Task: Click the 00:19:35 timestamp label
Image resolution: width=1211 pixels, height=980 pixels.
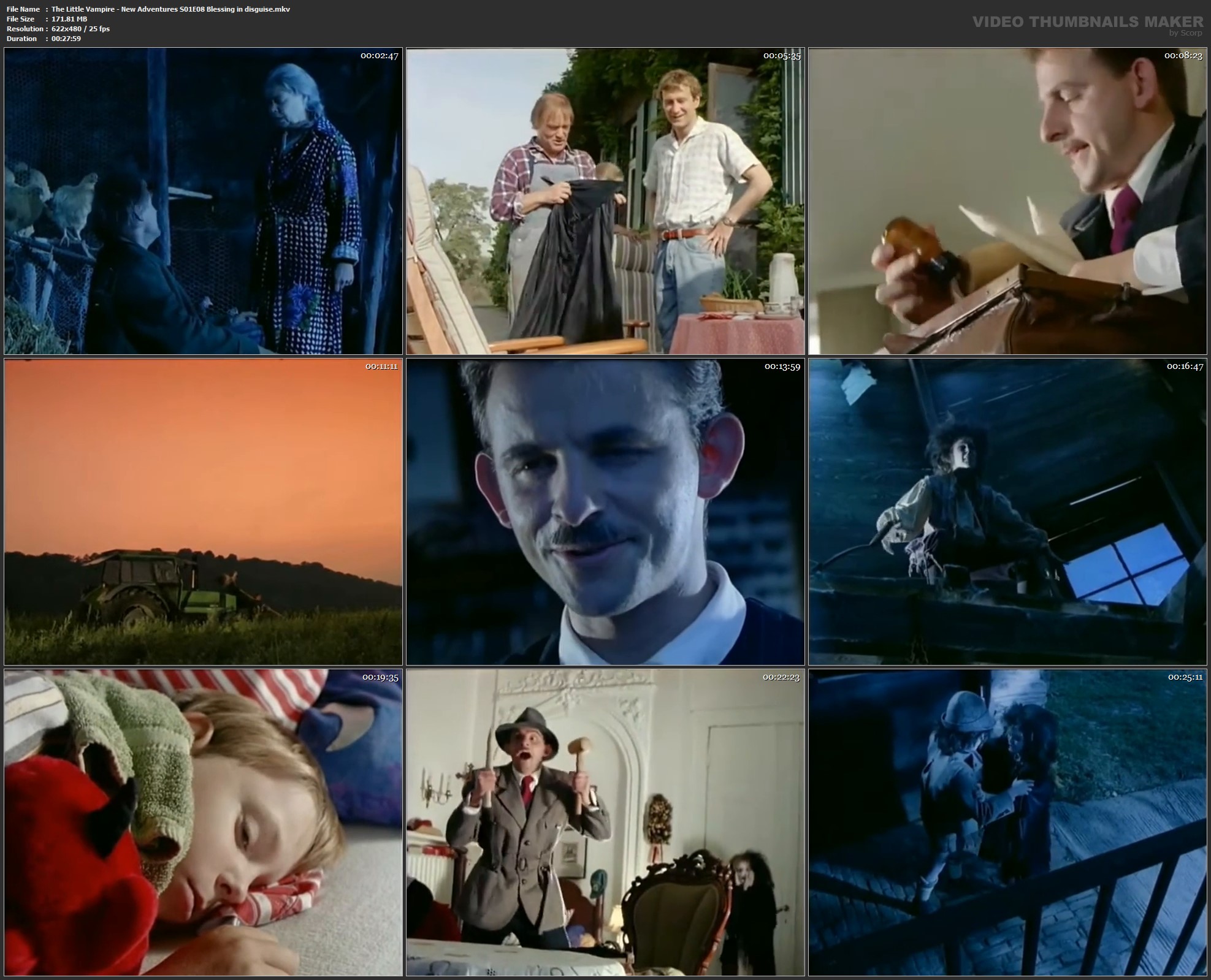Action: pyautogui.click(x=380, y=677)
